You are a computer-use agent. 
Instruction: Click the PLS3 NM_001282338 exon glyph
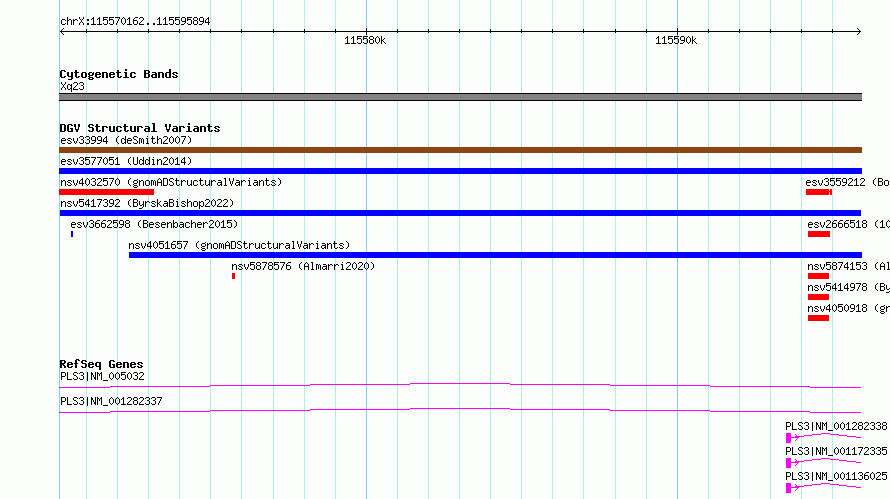click(788, 438)
